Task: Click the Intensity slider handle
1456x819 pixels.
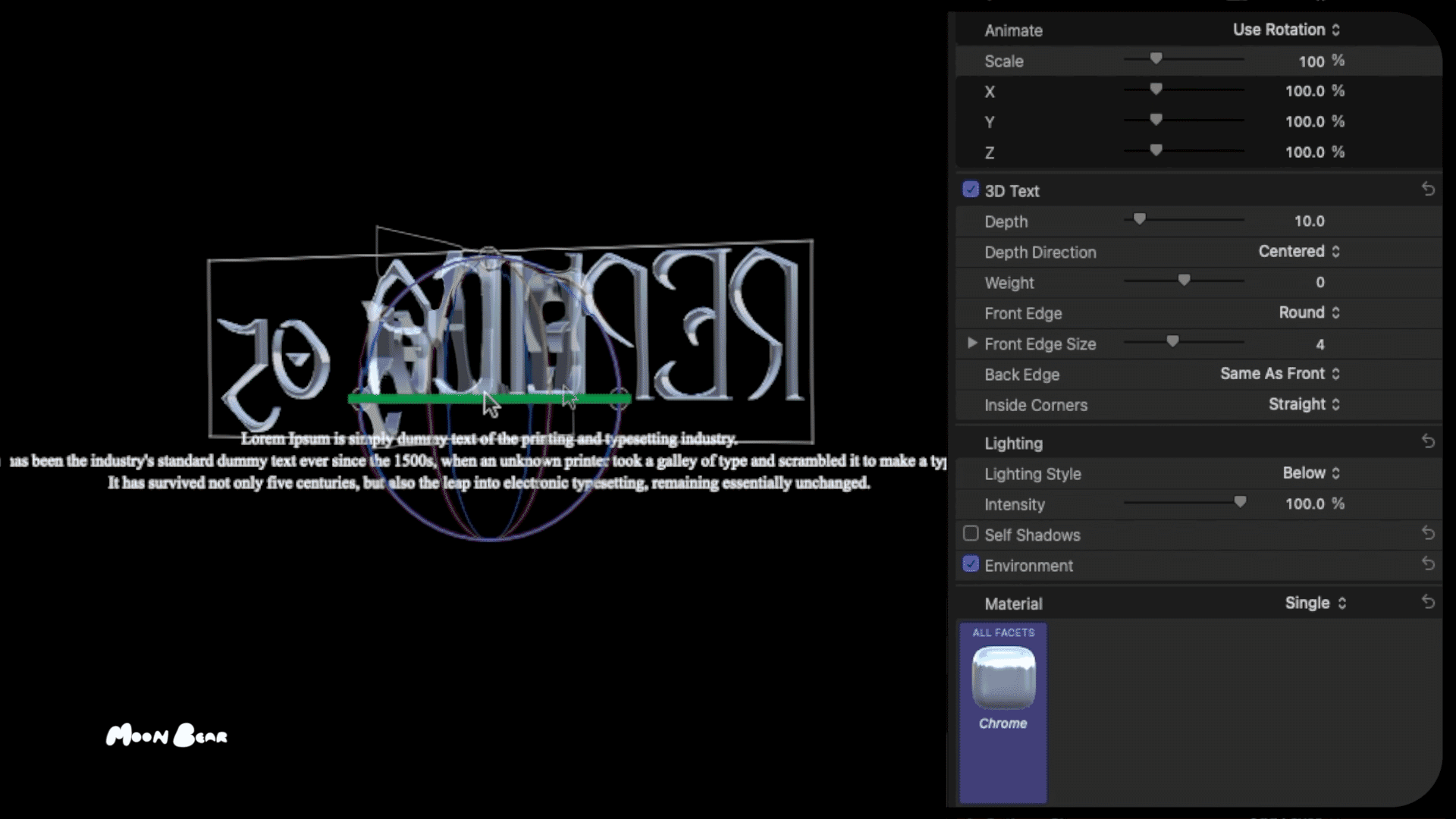Action: (x=1240, y=502)
